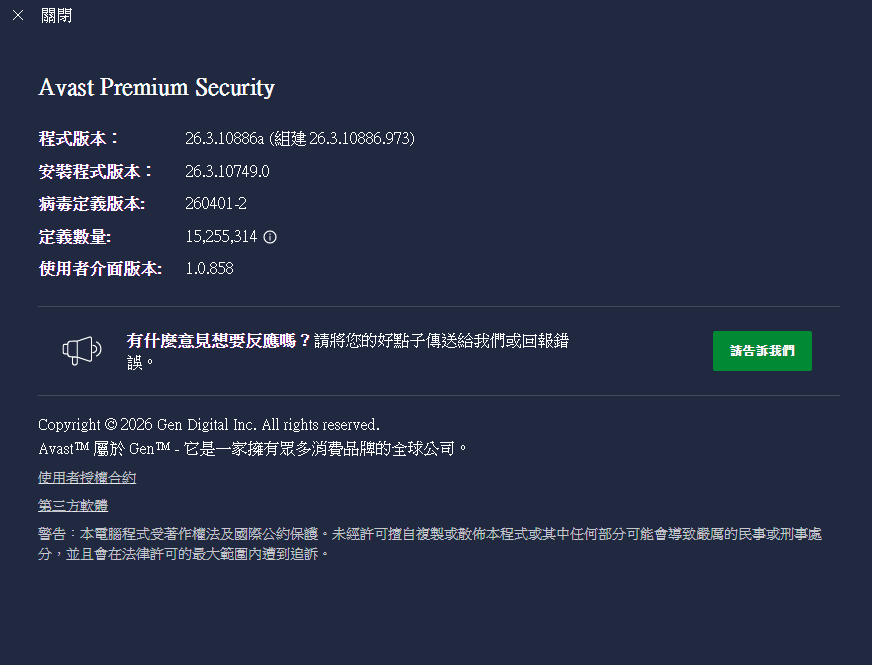Click the megaphone feedback icon

(82, 349)
